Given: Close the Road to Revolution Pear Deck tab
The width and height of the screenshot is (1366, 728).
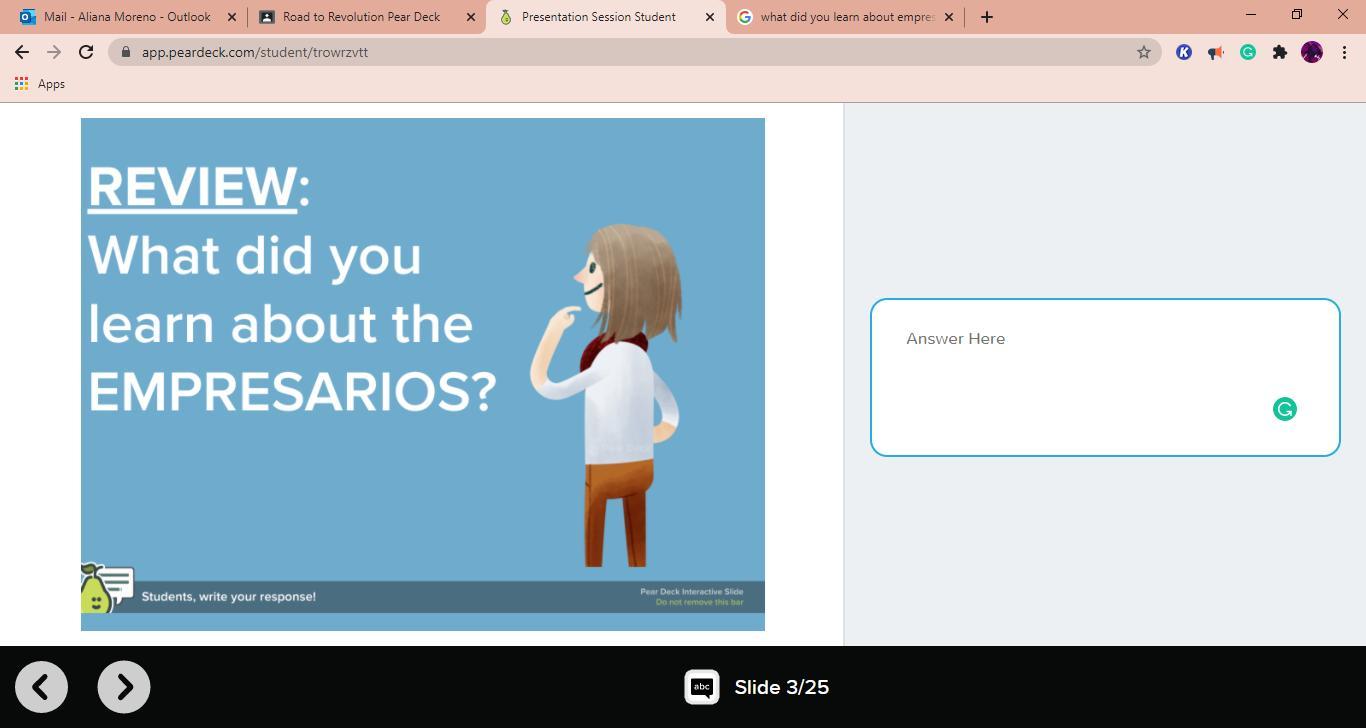Looking at the screenshot, I should point(471,17).
